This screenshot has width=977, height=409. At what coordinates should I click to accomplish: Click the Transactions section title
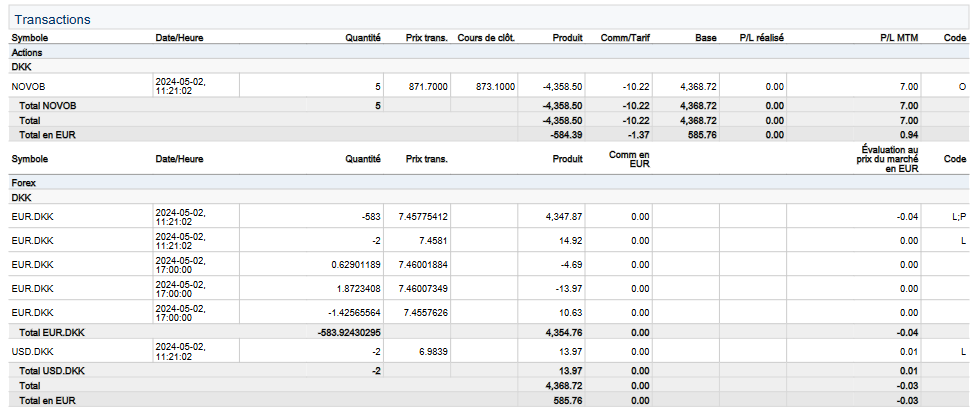[x=52, y=19]
